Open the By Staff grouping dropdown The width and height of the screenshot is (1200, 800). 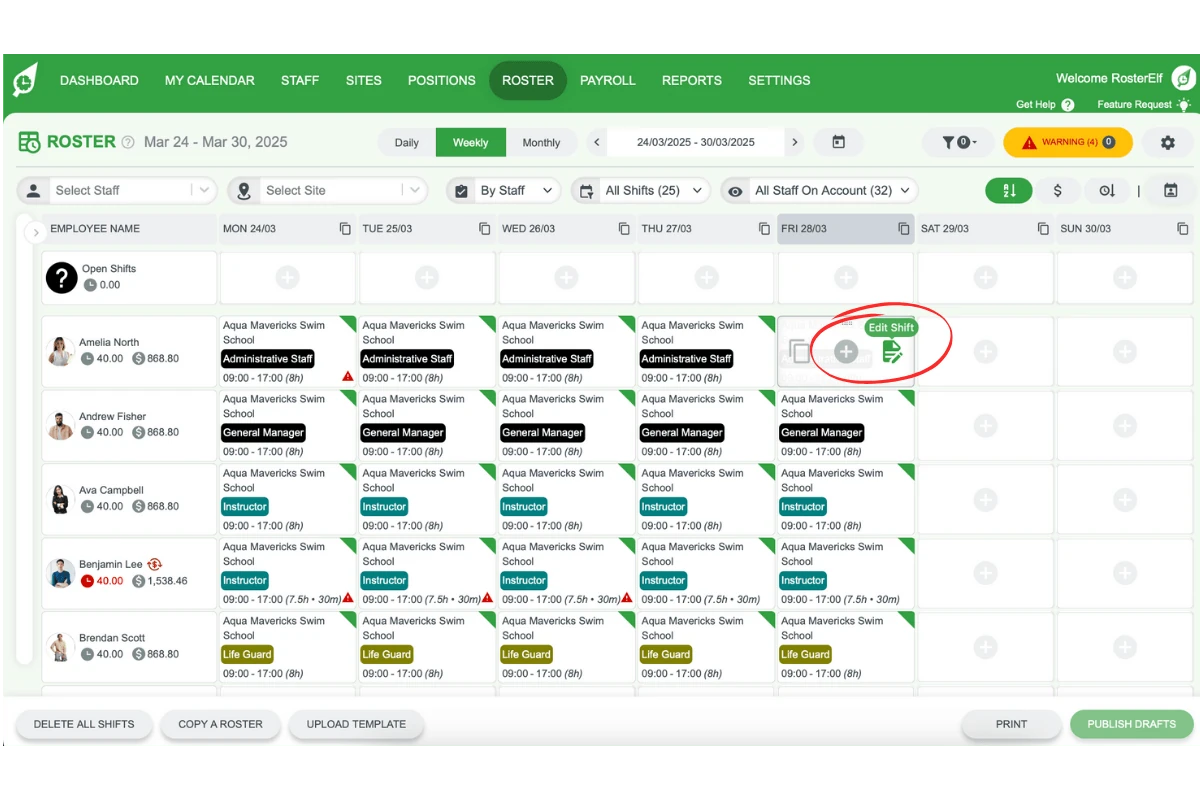(504, 190)
